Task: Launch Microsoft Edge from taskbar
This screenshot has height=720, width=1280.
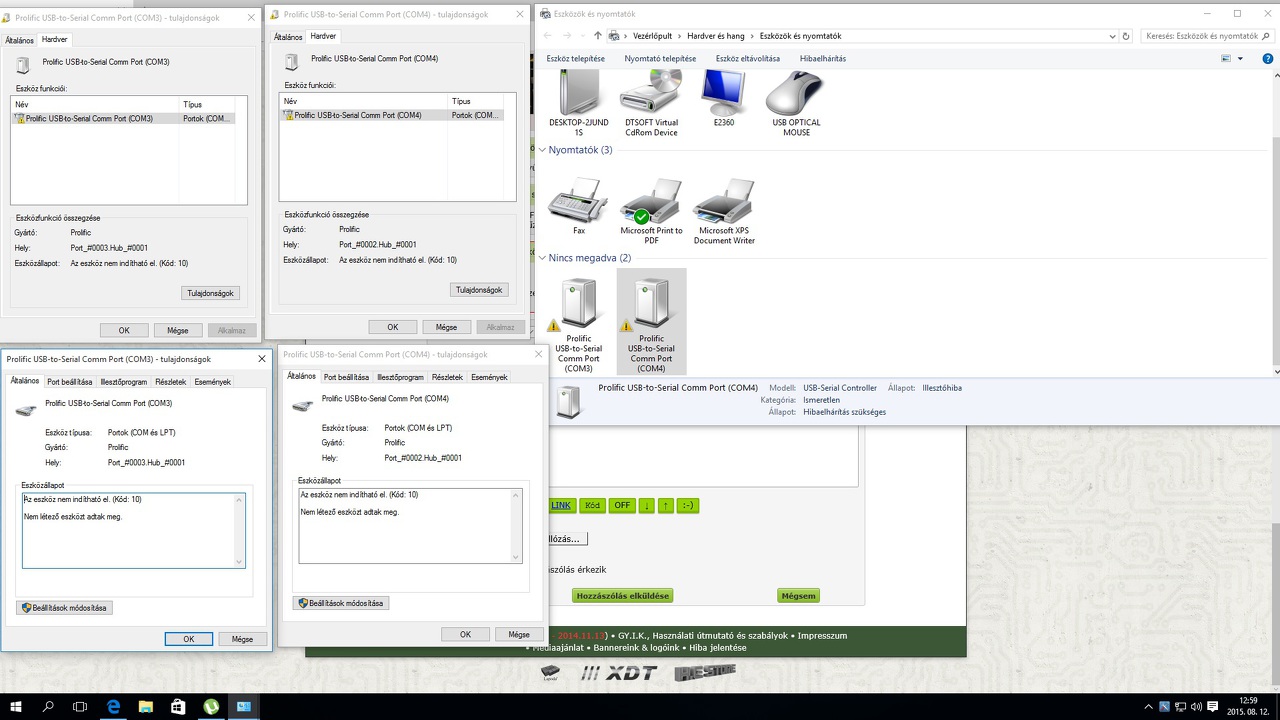Action: coord(113,706)
